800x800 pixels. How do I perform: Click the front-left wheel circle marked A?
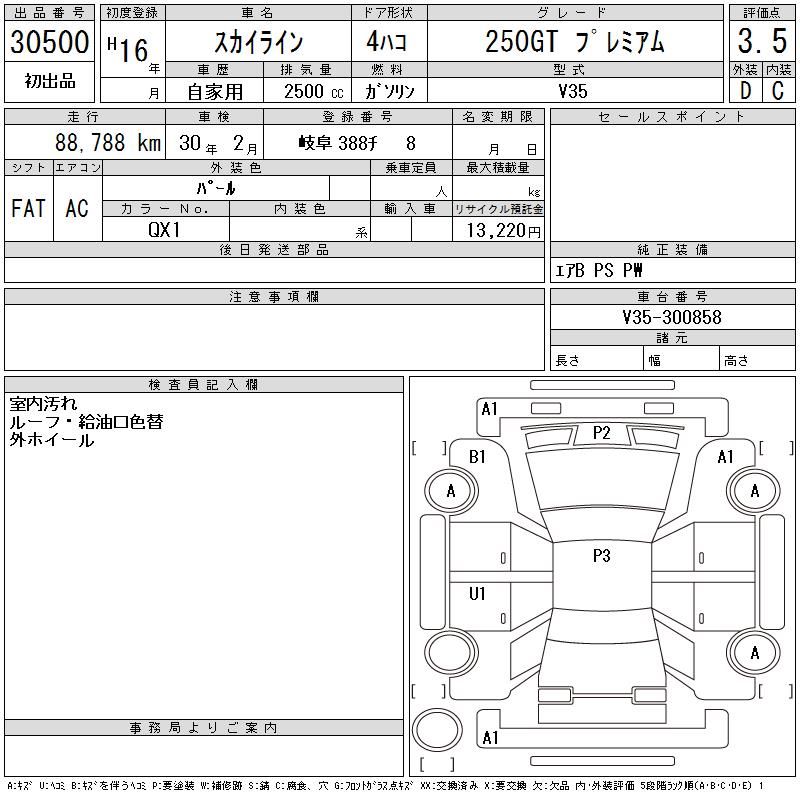pyautogui.click(x=450, y=491)
